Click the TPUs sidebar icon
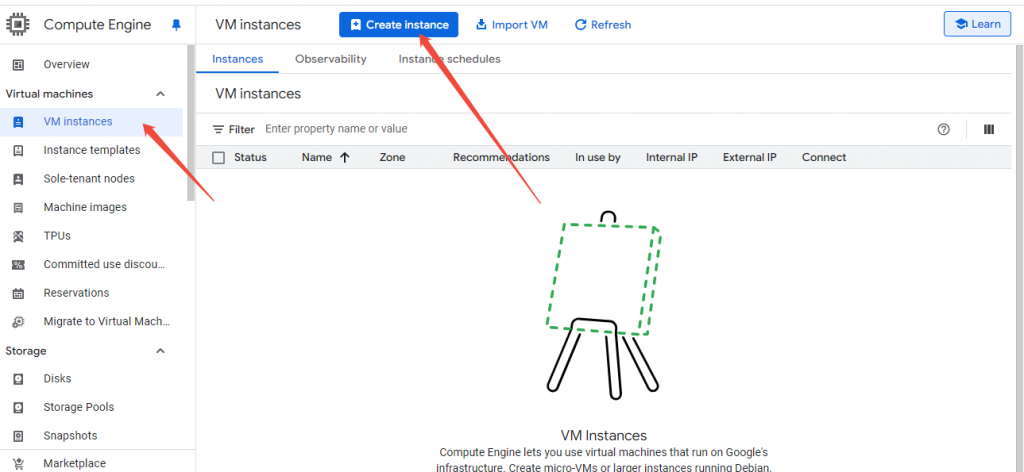 point(18,236)
